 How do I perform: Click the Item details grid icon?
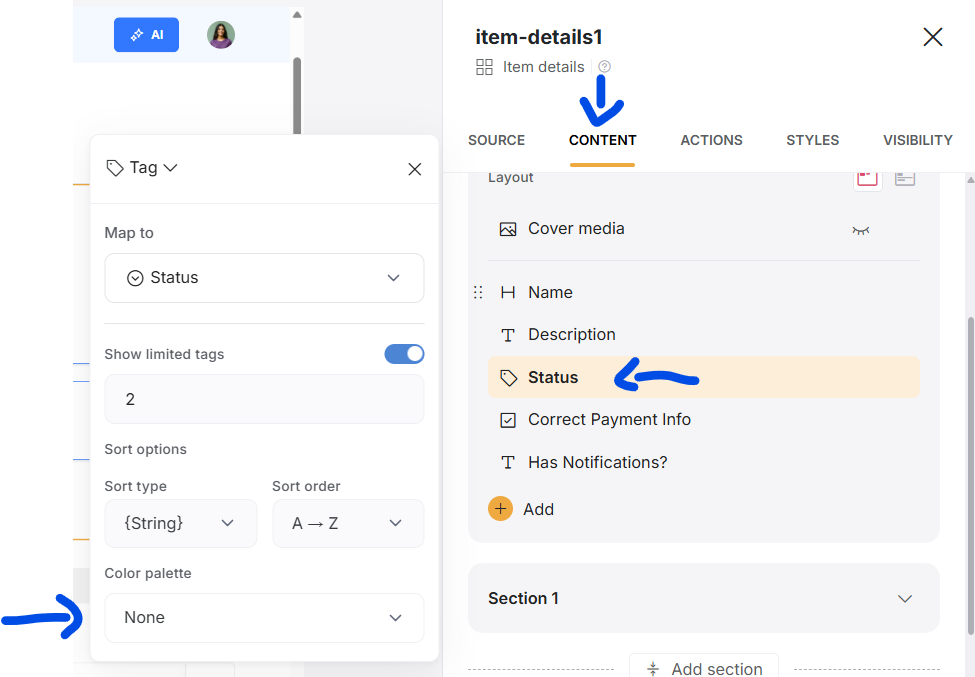485,67
